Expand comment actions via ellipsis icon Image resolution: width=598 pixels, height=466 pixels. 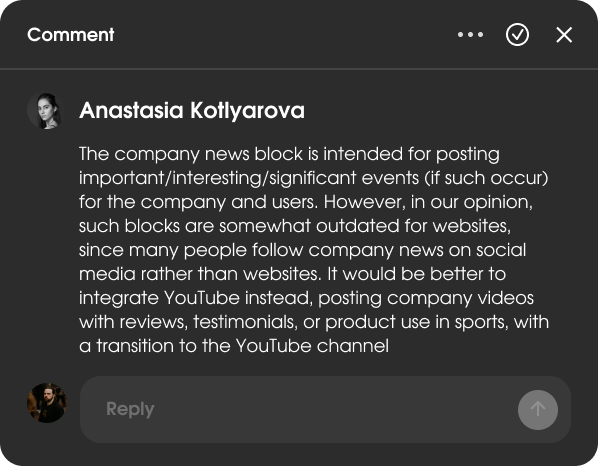470,35
